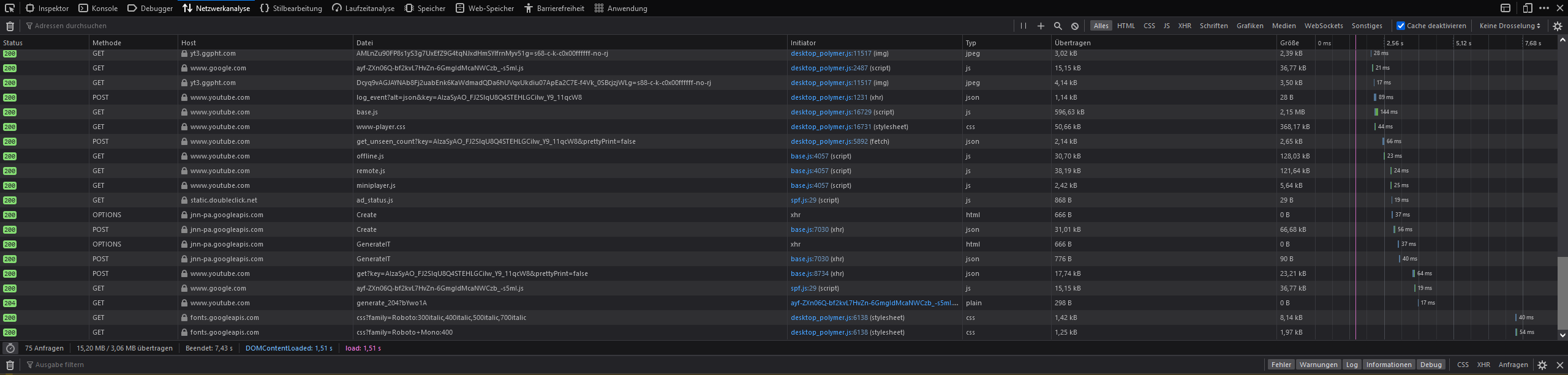The height and width of the screenshot is (375, 1568).
Task: Open the Speicher tab
Action: pos(425,9)
